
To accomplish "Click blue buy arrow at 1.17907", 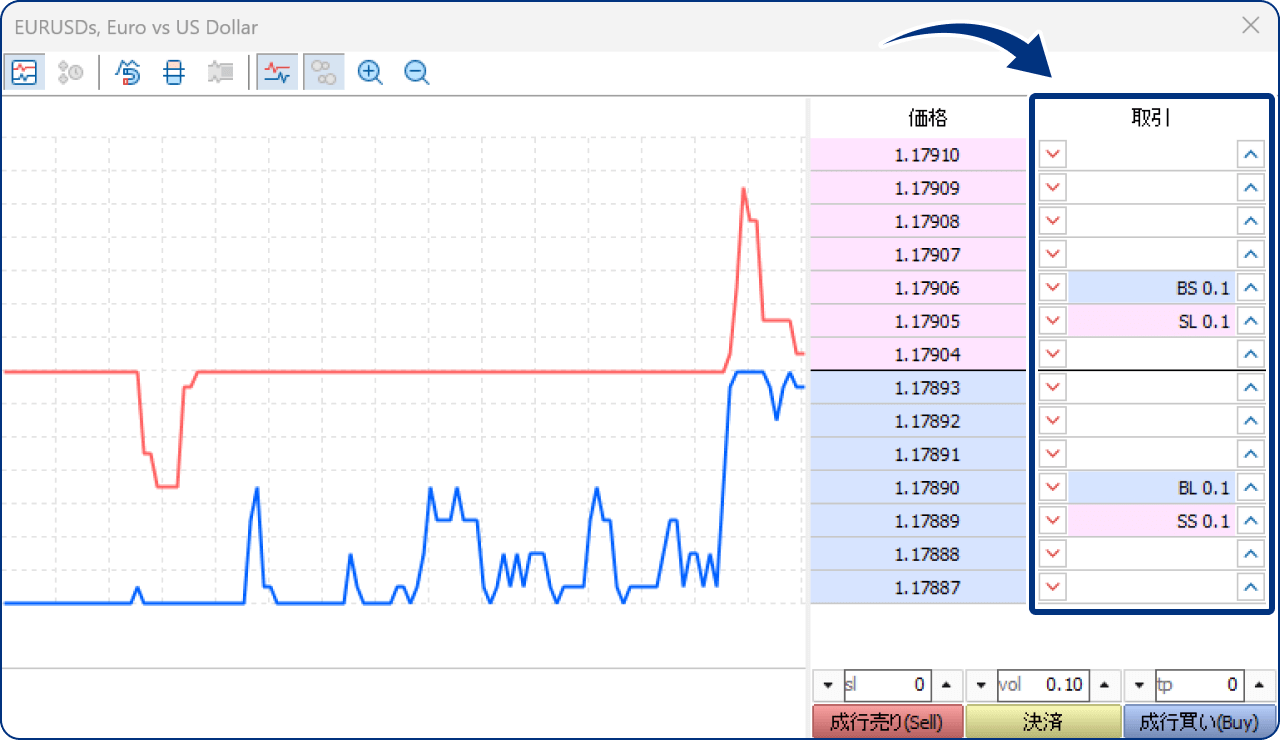I will [1250, 255].
